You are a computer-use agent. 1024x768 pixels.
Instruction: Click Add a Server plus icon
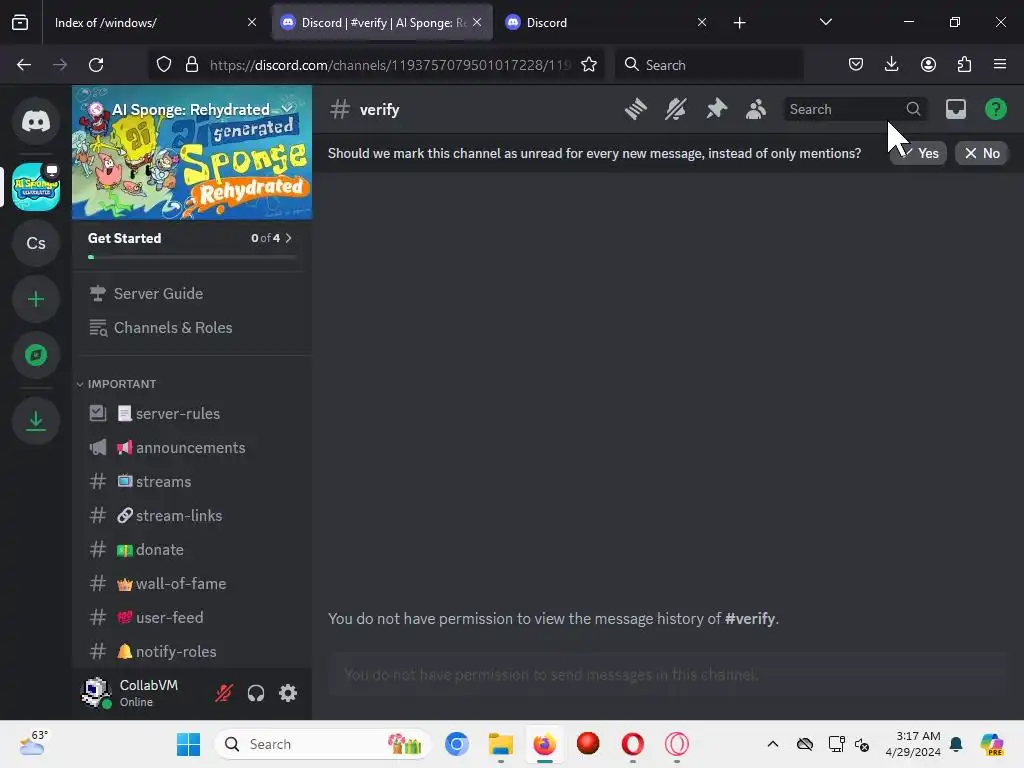coord(36,299)
